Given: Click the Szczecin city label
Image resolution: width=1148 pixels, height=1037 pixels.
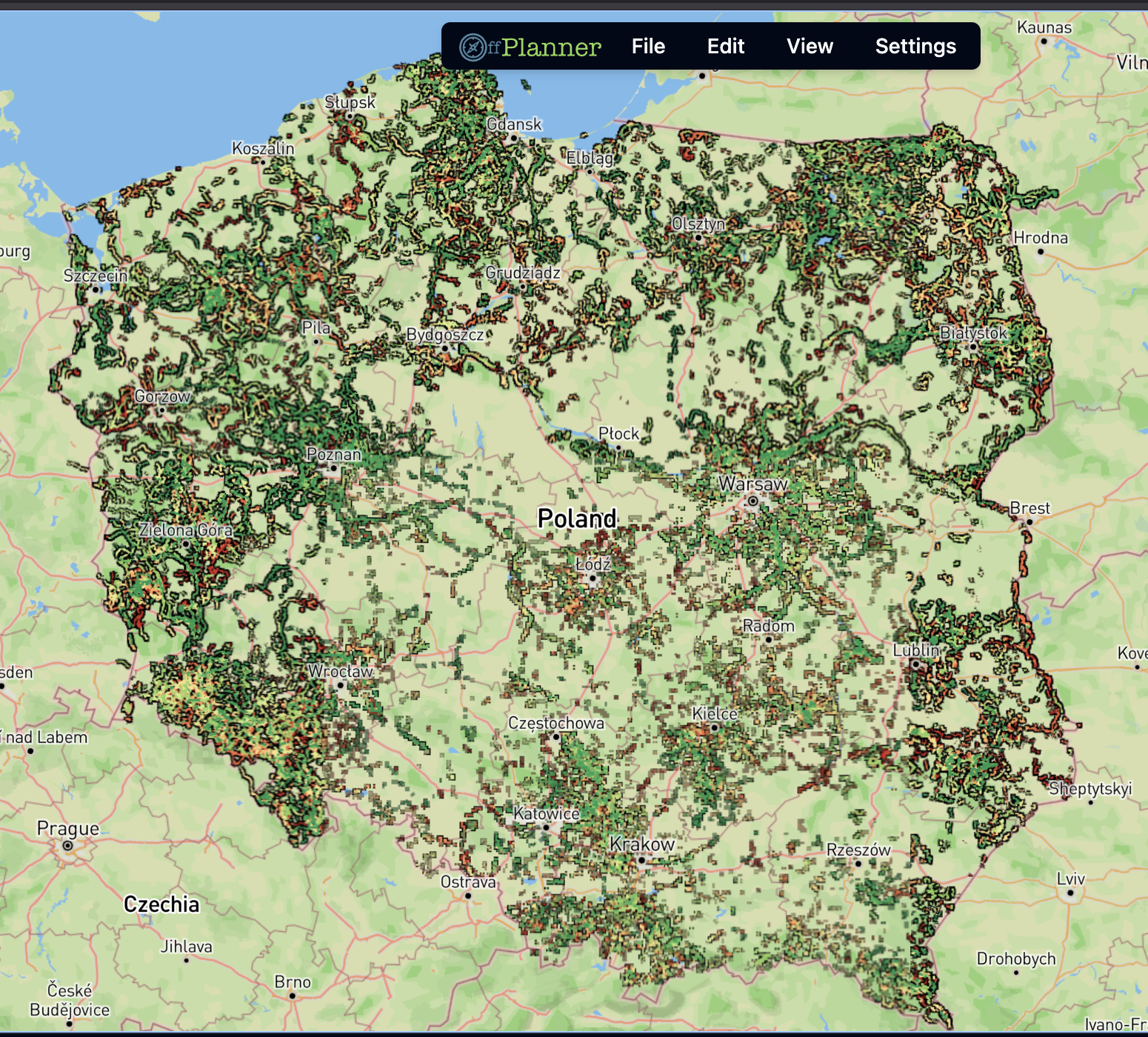Looking at the screenshot, I should 96,276.
